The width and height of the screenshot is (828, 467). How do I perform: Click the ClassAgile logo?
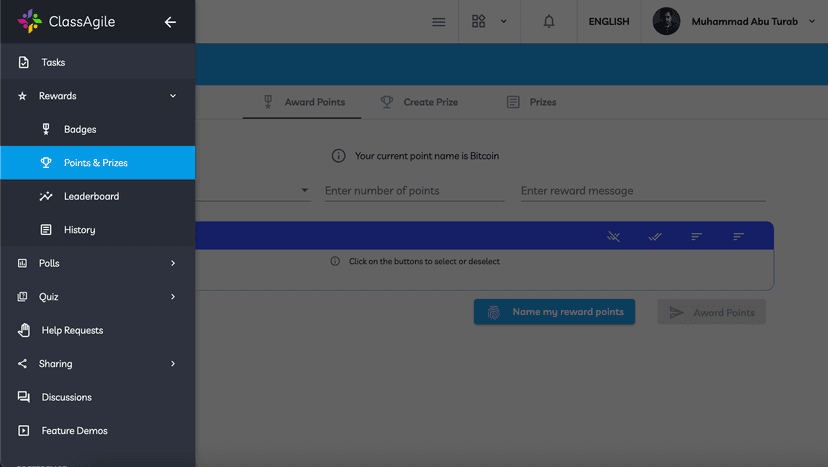(66, 22)
